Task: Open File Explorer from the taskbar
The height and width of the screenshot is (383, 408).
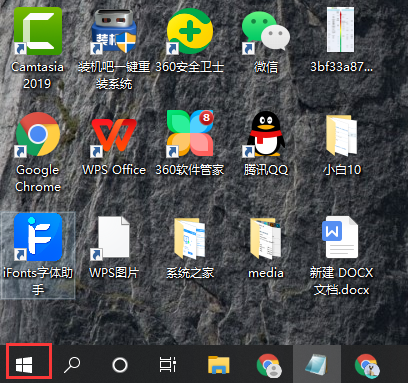Action: point(218,365)
